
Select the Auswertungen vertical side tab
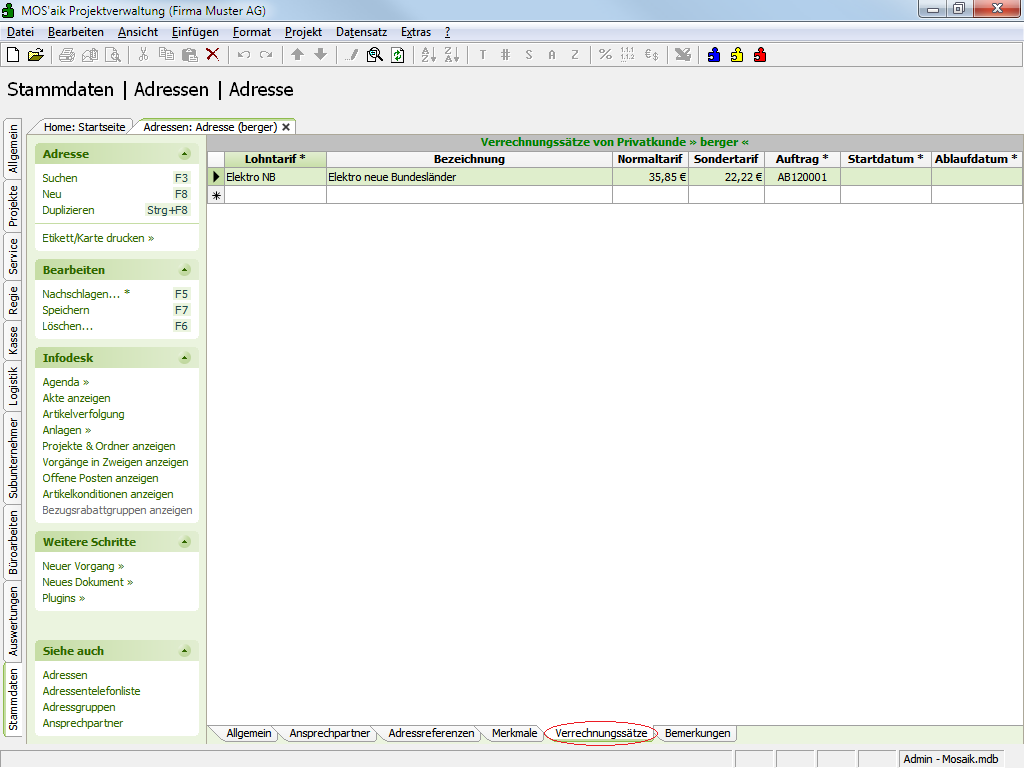[13, 621]
